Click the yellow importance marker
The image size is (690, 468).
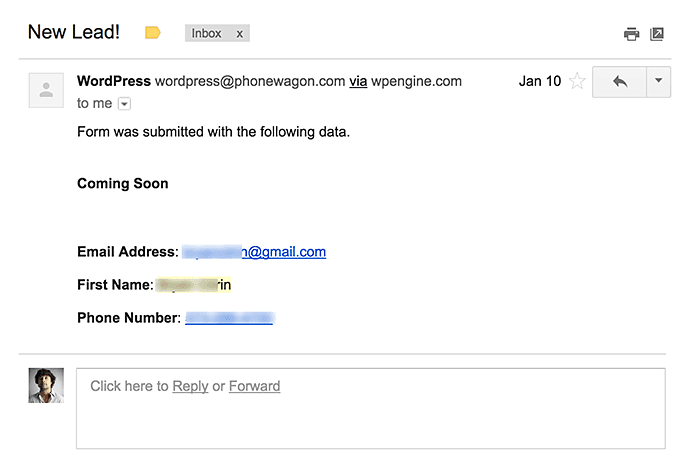point(153,33)
